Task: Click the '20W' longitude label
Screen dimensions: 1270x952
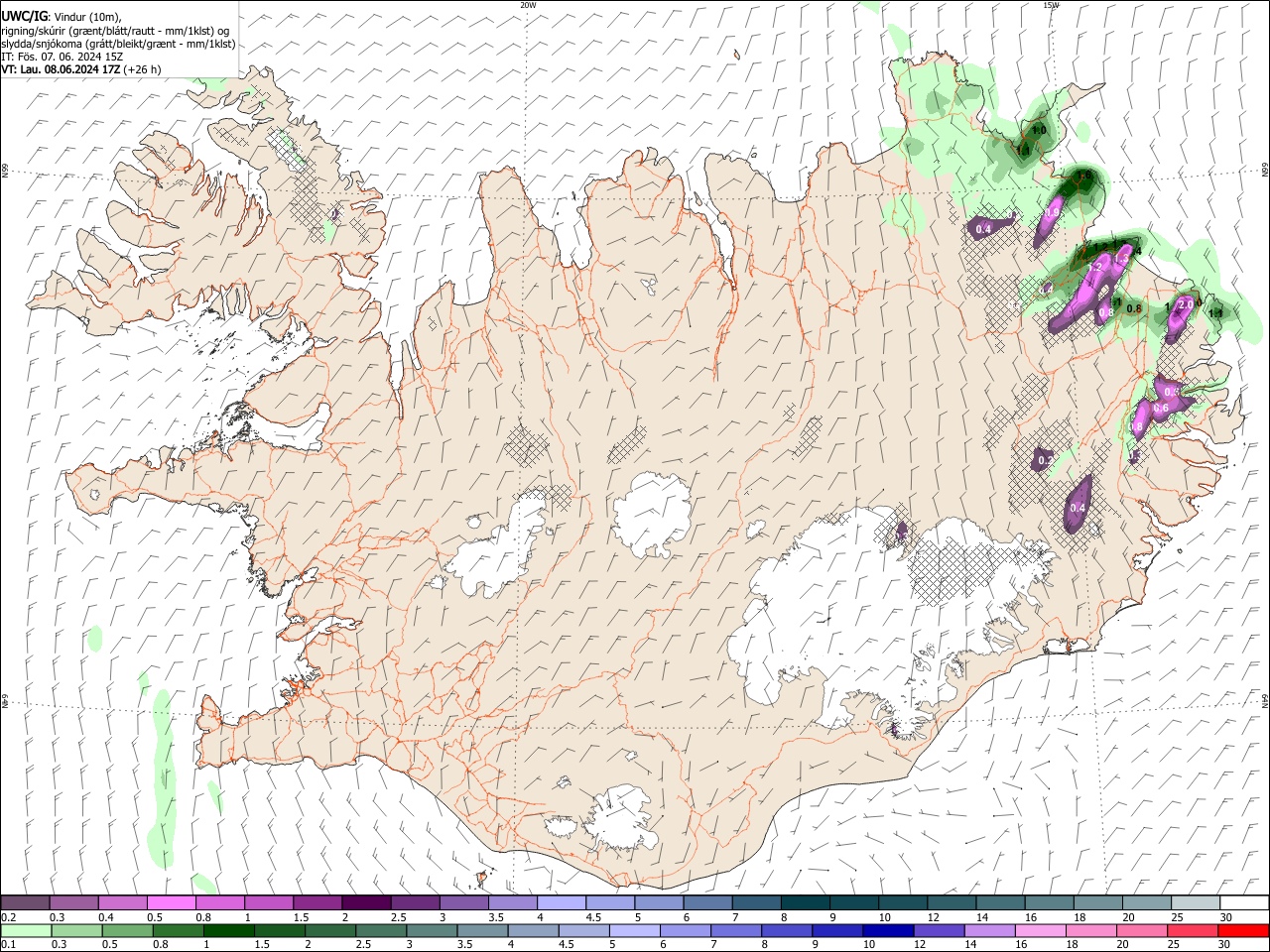Action: coord(528,5)
